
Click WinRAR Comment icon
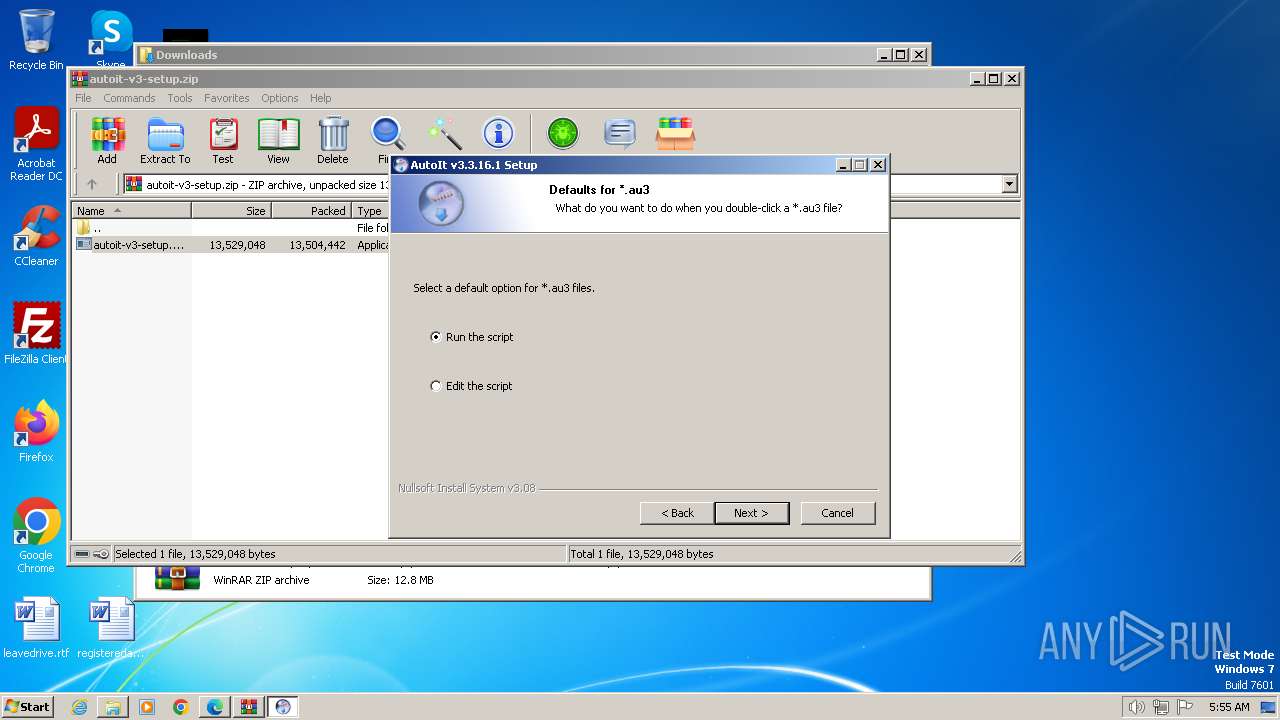620,133
